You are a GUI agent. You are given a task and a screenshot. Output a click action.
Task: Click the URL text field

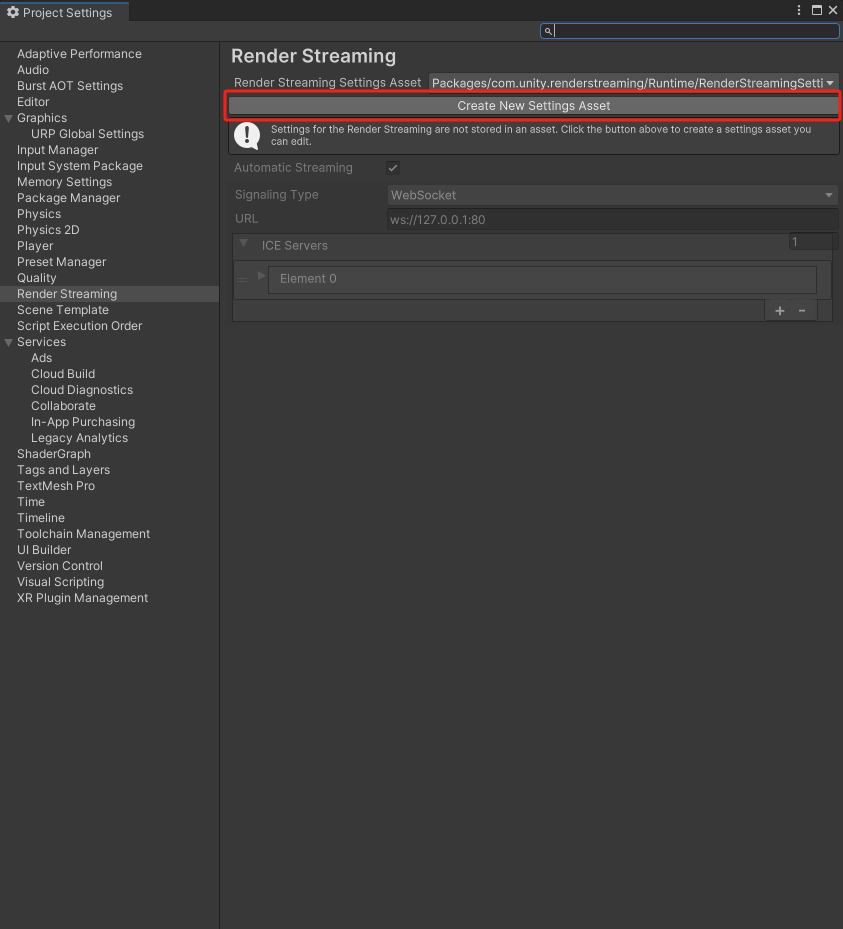[x=612, y=220]
